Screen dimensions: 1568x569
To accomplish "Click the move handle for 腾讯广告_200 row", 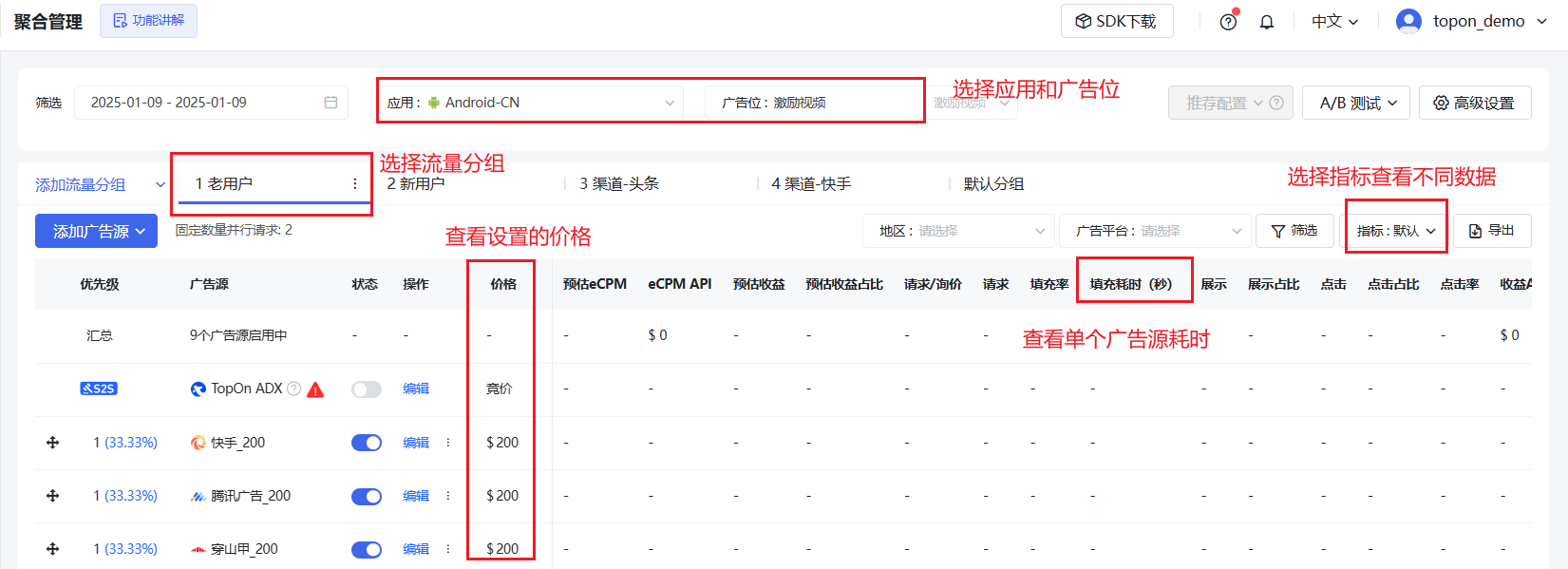I will 53,496.
